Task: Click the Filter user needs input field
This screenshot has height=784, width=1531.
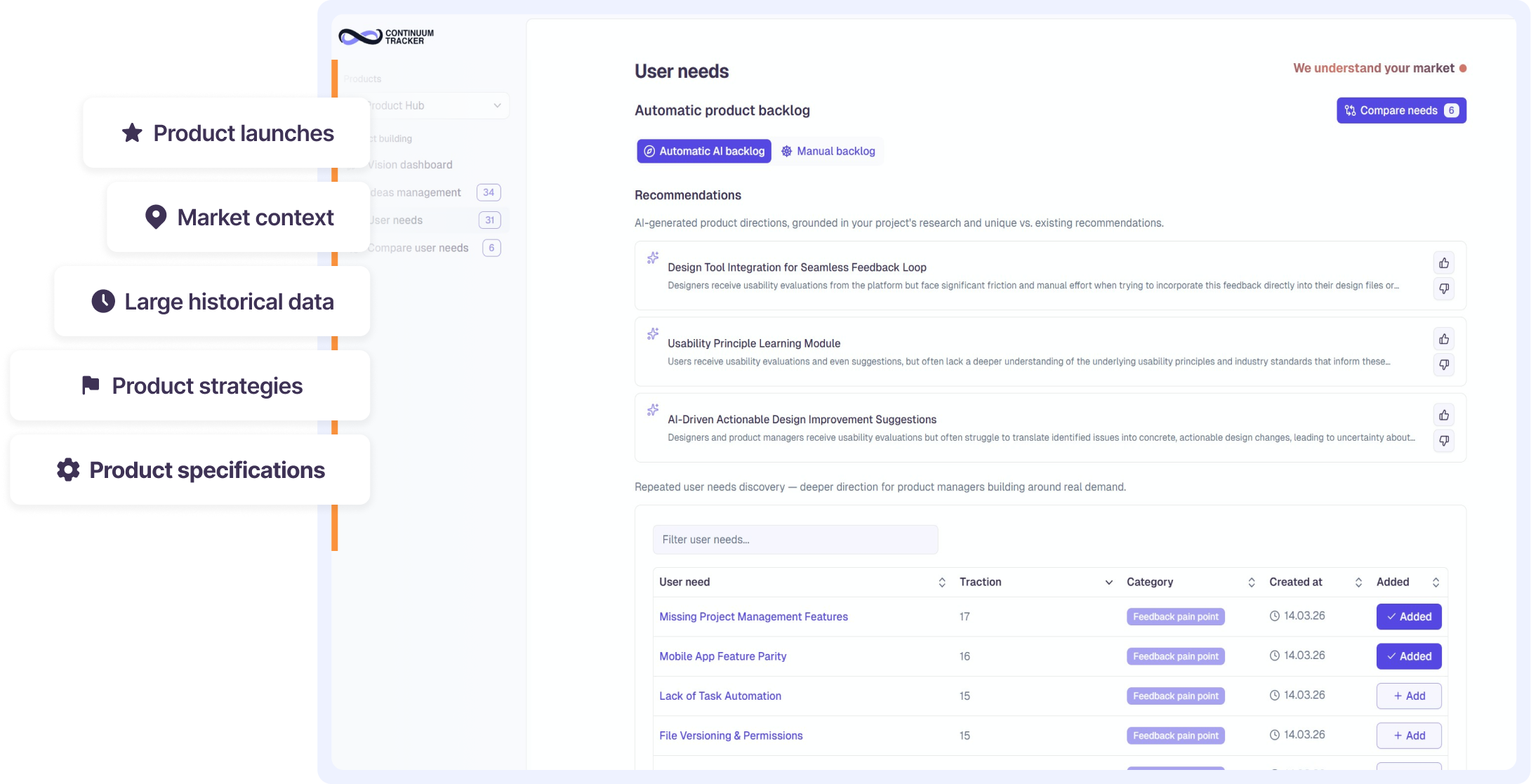Action: pos(795,540)
